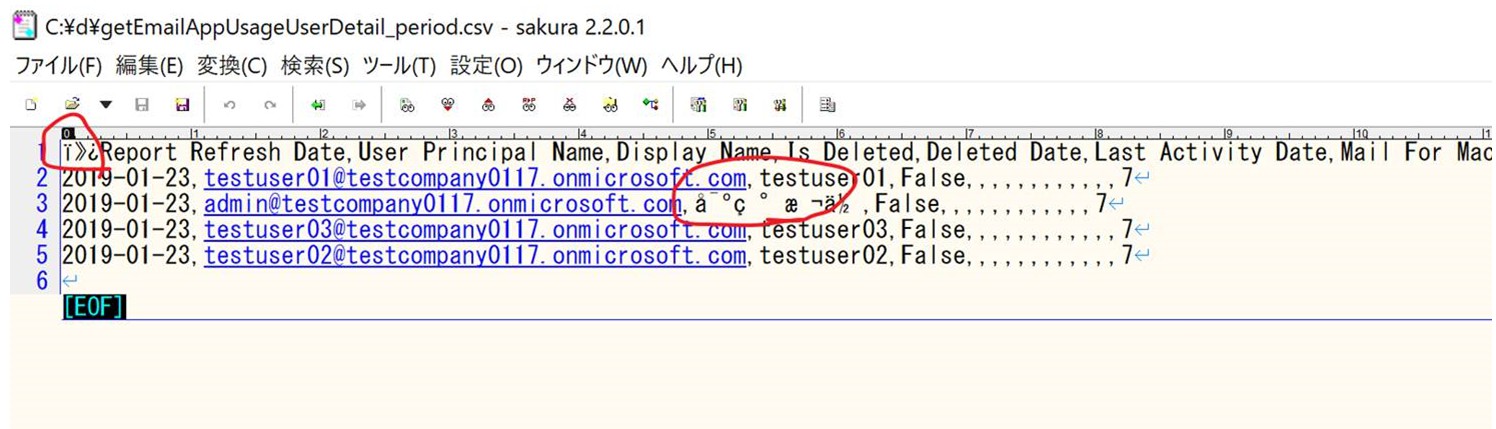Open the Outline analysis icon
Viewport: 1496px width, 429px height.
pyautogui.click(x=828, y=105)
